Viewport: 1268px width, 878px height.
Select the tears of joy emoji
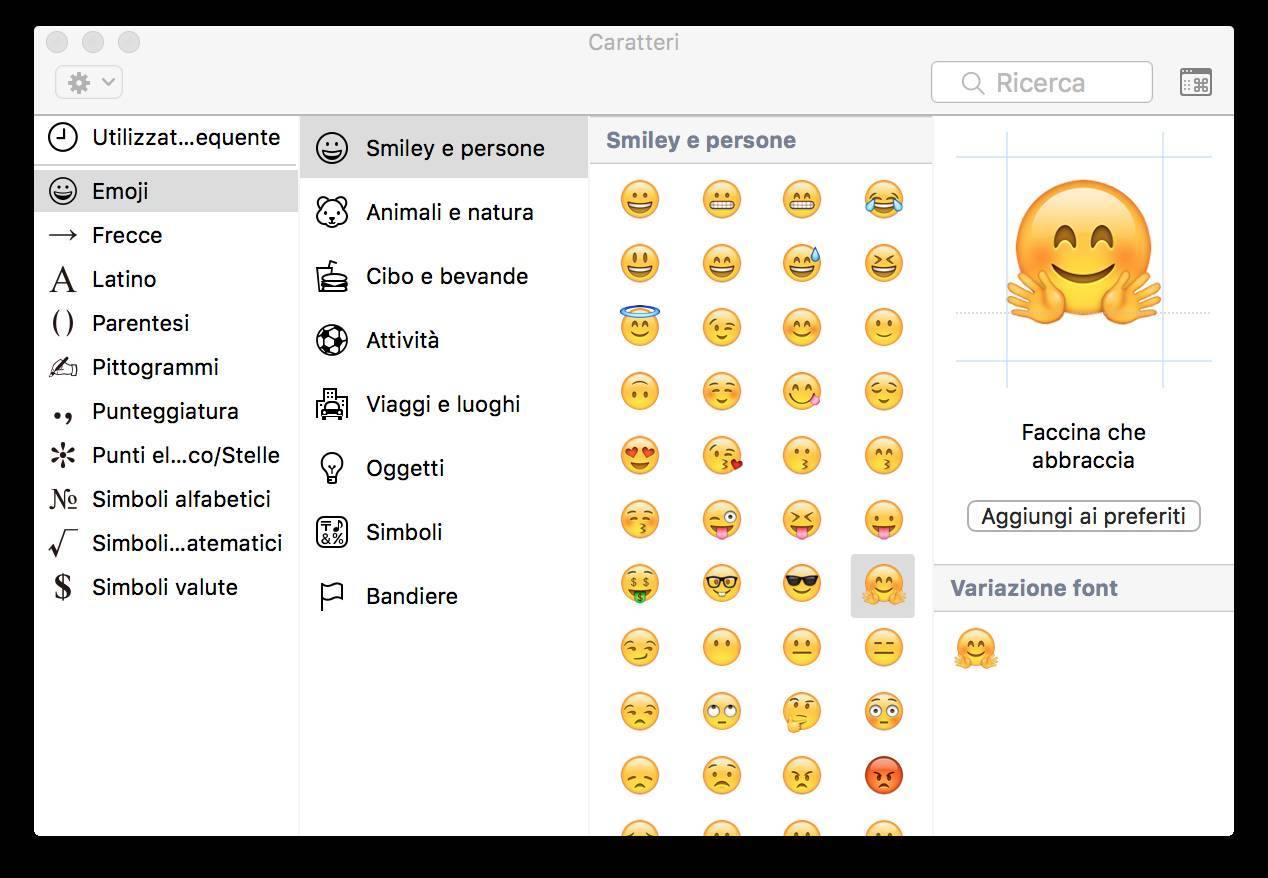[884, 199]
